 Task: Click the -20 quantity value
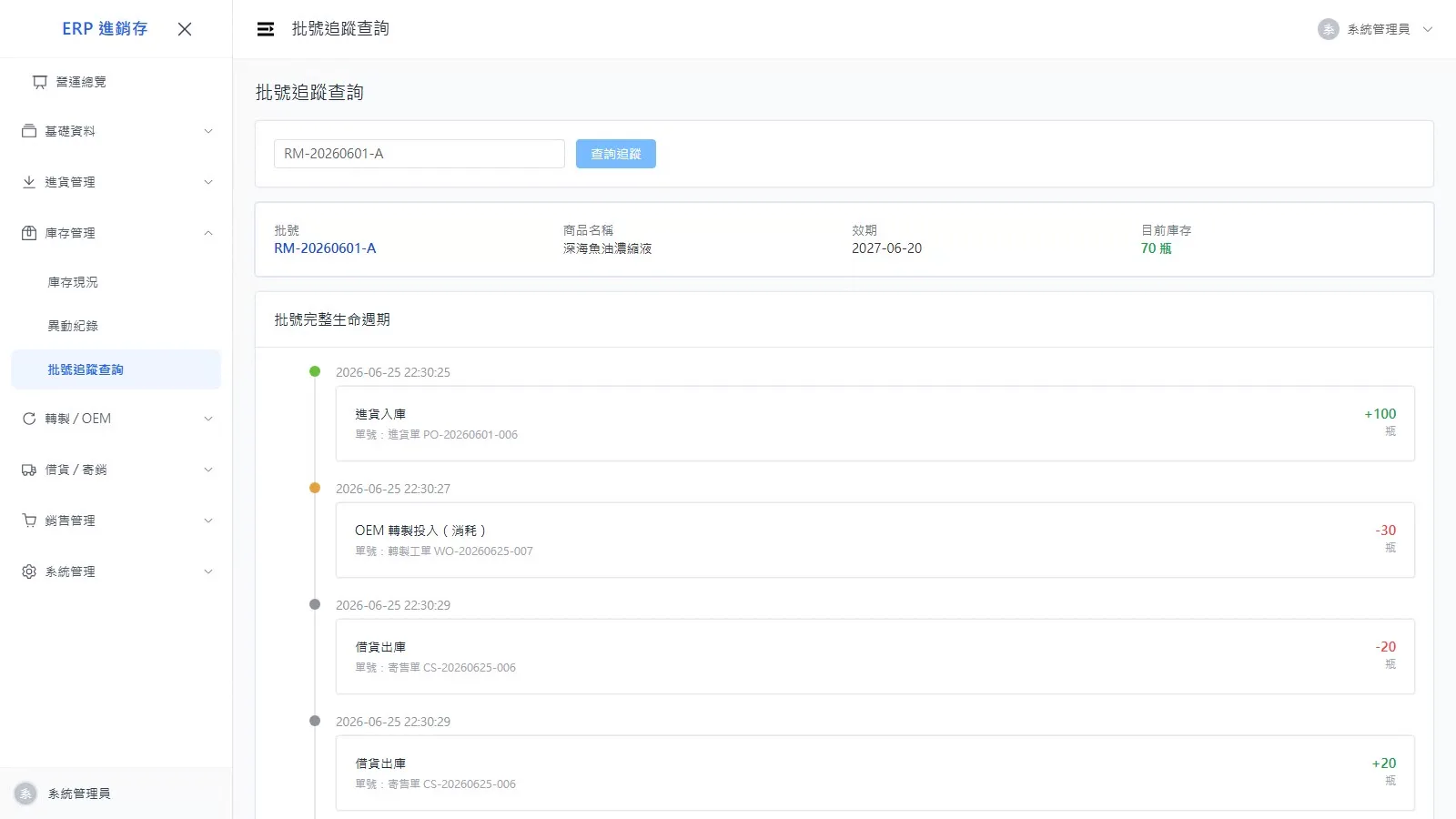pos(1386,647)
